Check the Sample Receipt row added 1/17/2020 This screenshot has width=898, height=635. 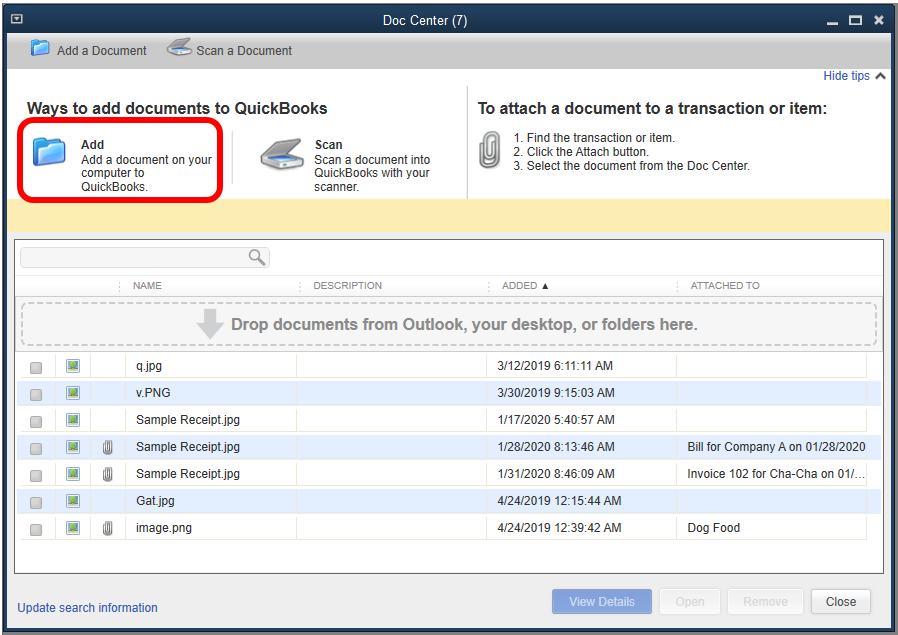point(36,420)
